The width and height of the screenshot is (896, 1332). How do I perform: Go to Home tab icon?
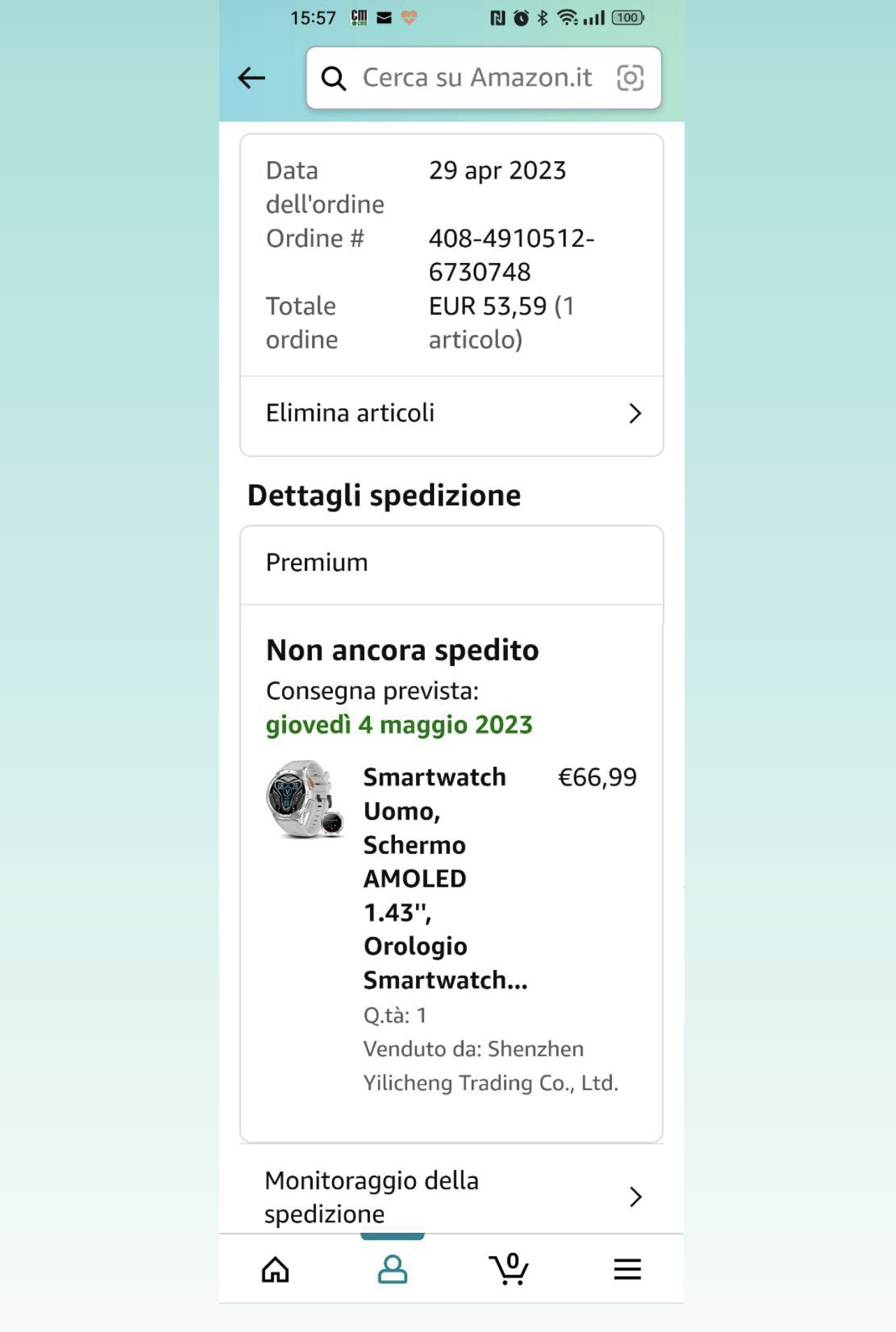(x=275, y=1269)
